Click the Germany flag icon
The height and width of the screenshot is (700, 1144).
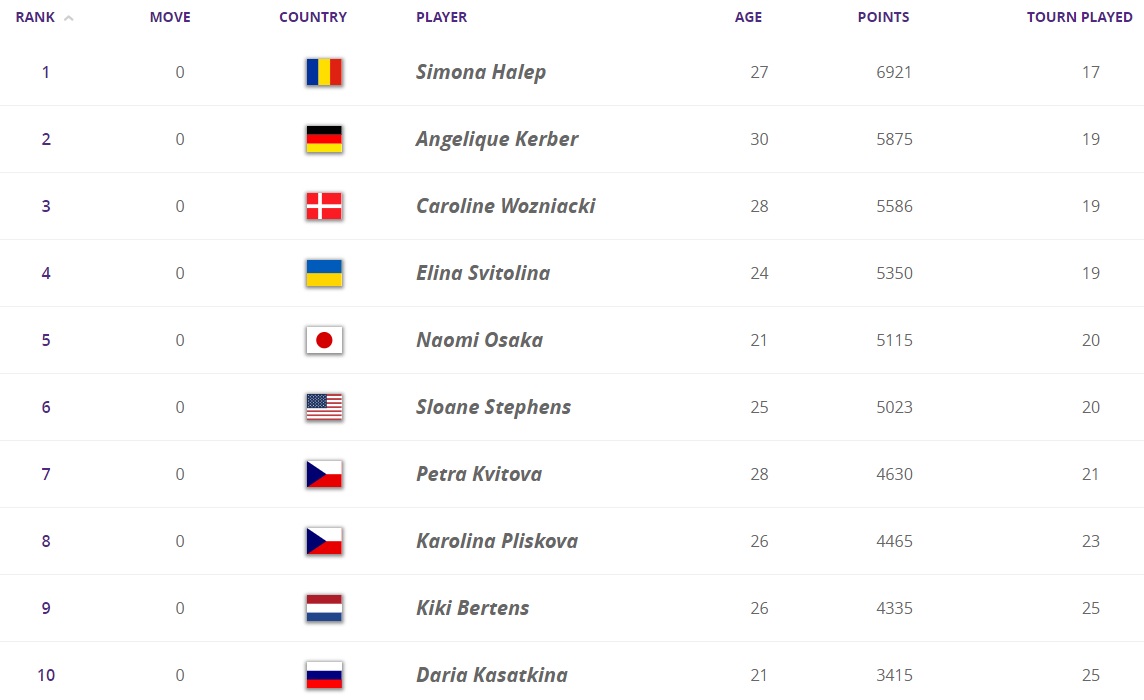pyautogui.click(x=324, y=139)
